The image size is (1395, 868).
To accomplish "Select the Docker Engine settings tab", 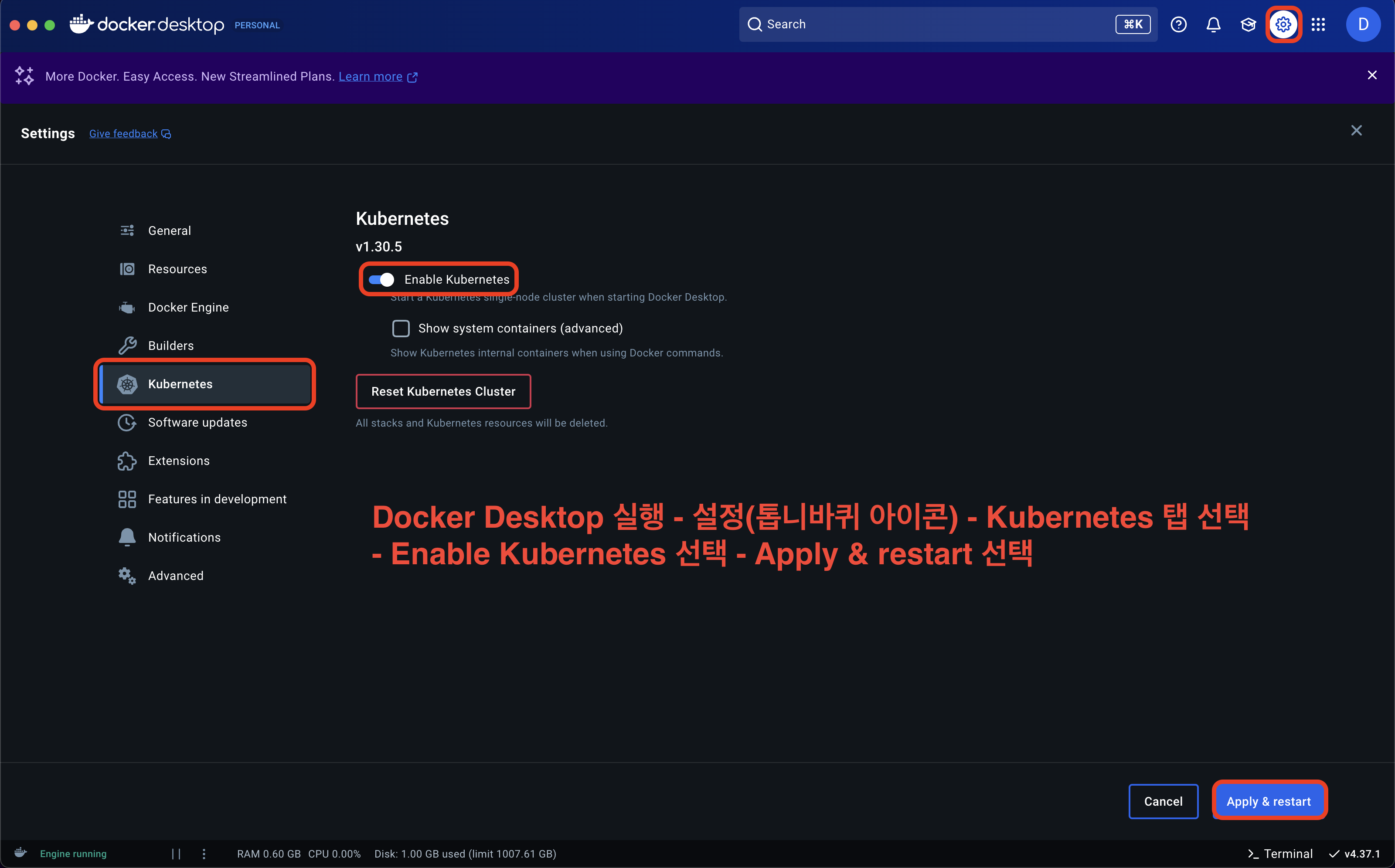I will tap(188, 308).
